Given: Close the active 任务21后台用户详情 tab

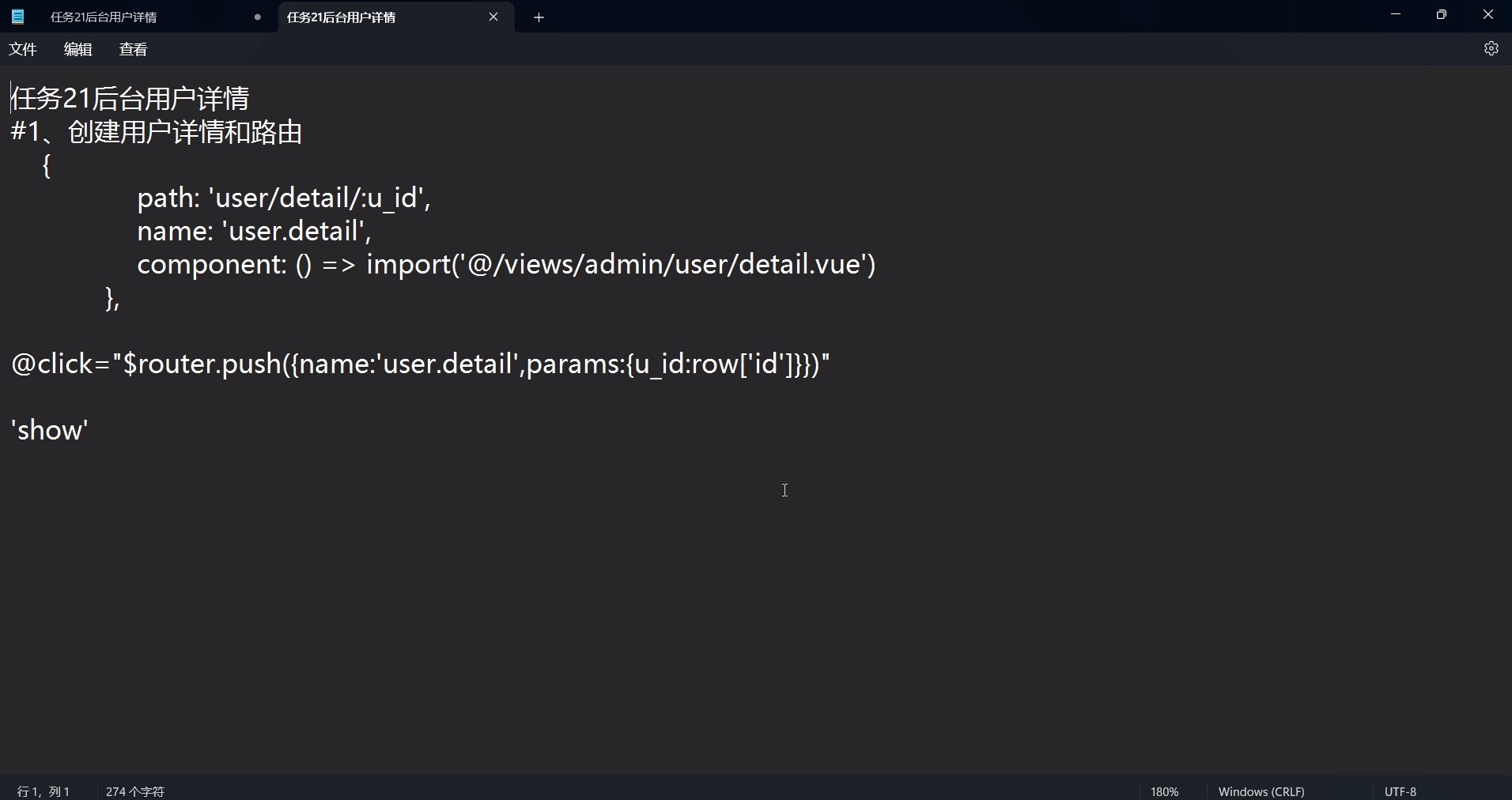Looking at the screenshot, I should click(493, 17).
